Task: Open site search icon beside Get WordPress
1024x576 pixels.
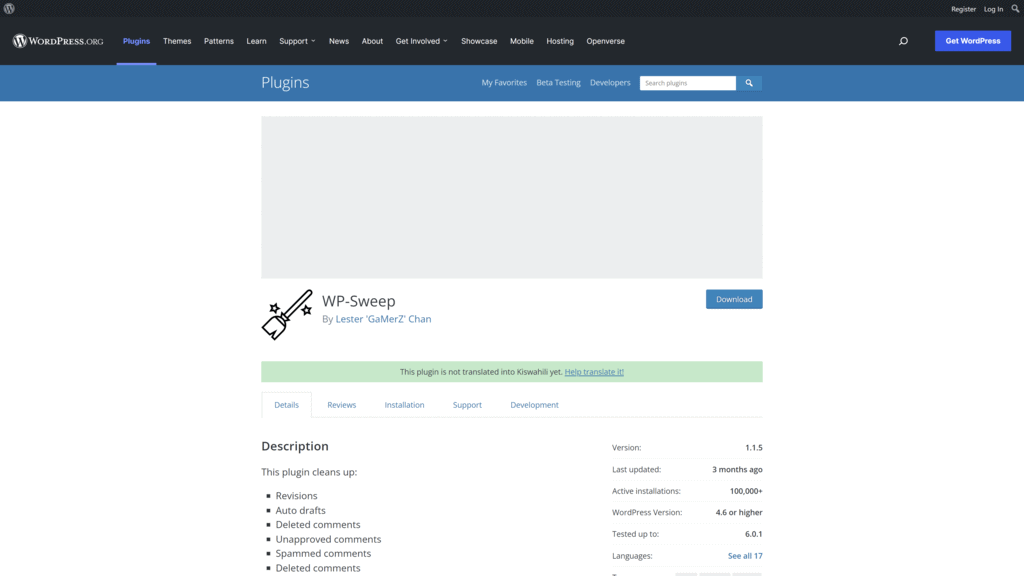Action: click(x=903, y=41)
